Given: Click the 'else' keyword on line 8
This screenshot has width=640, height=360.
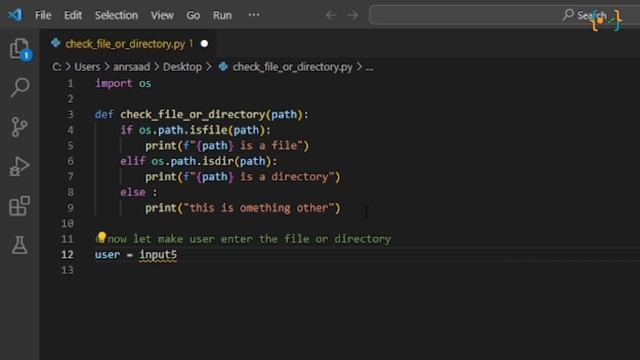Looking at the screenshot, I should click(133, 192).
